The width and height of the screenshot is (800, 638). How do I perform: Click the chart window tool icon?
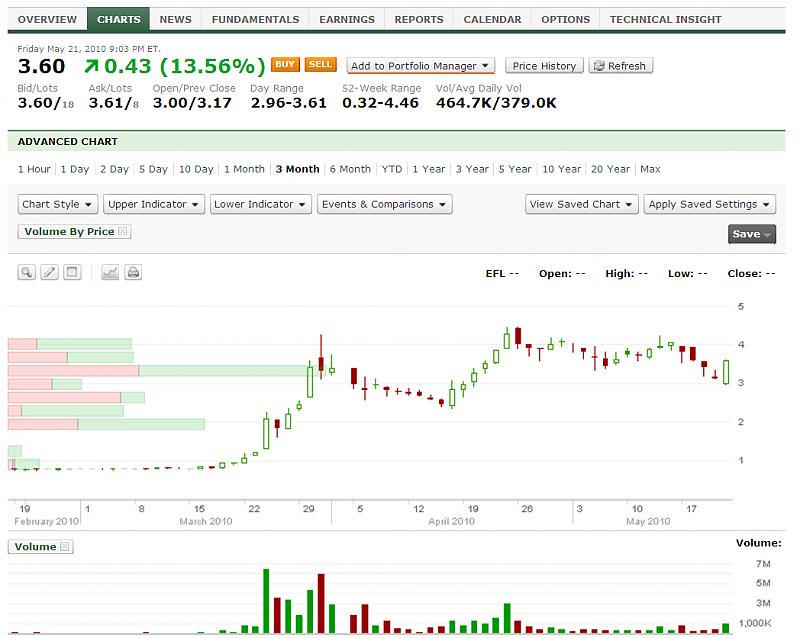[x=71, y=272]
